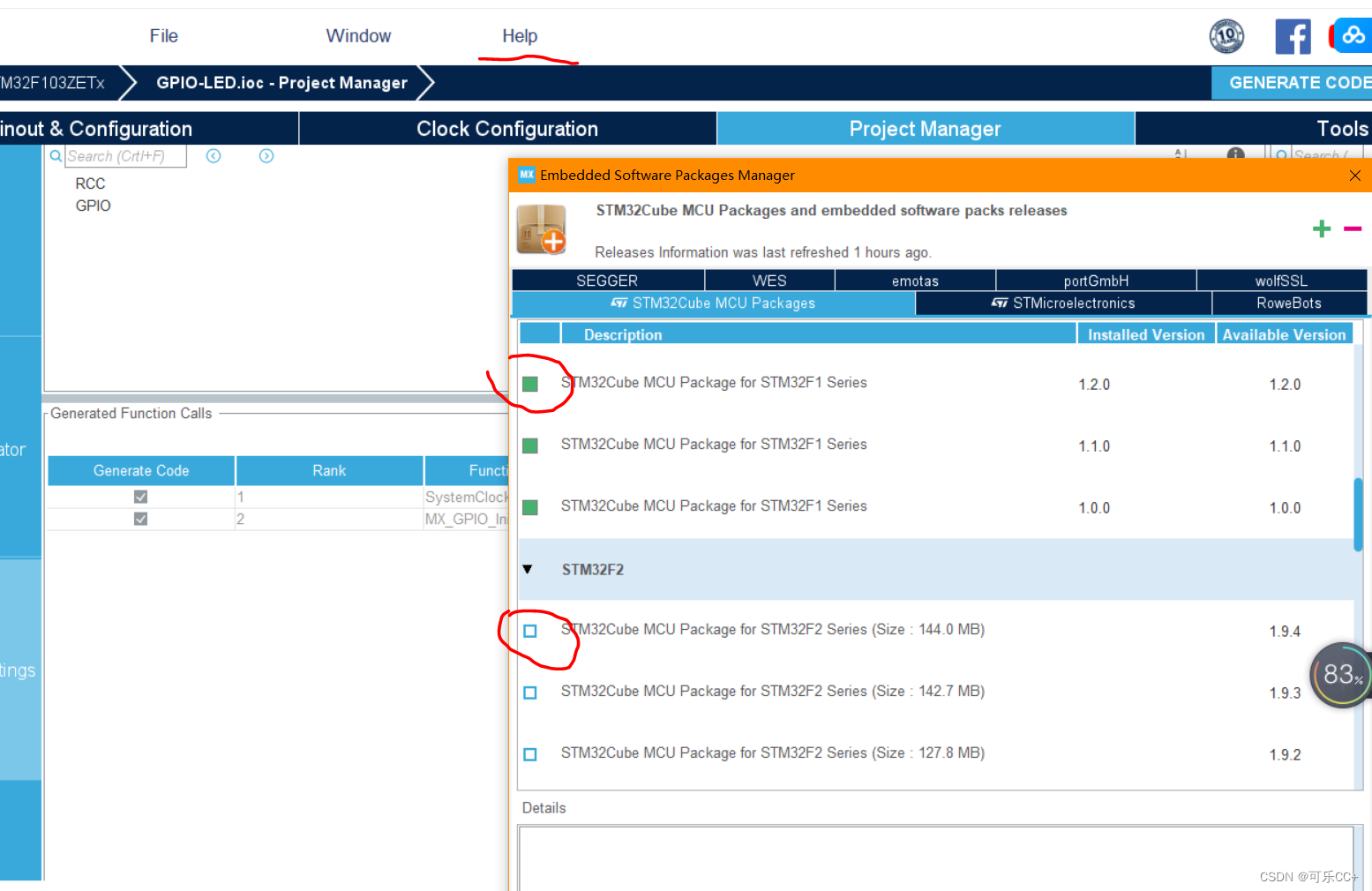Open the File menu
Screen dimensions: 1372x891
point(163,36)
